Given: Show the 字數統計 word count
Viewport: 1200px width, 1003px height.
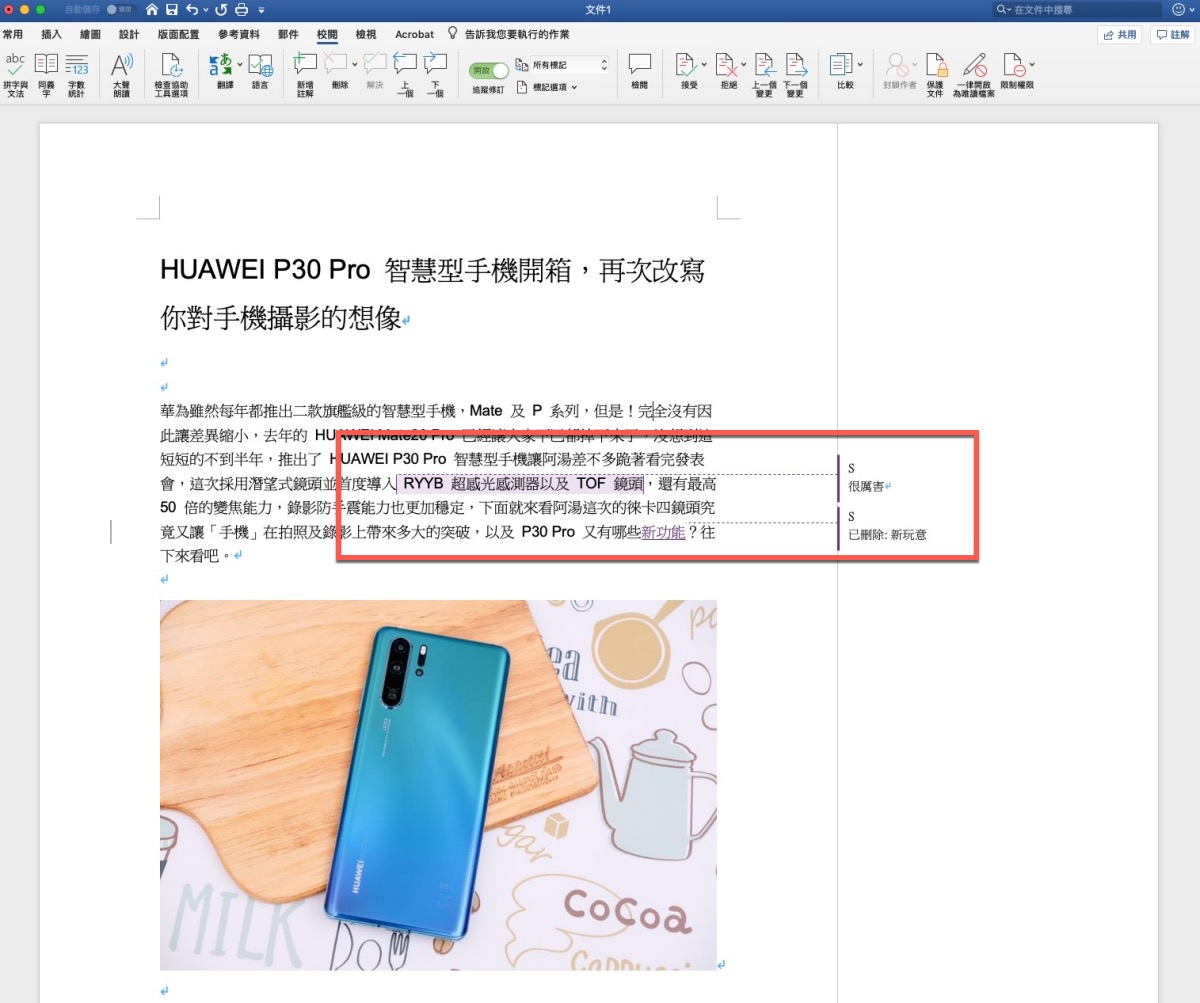Looking at the screenshot, I should pyautogui.click(x=77, y=75).
